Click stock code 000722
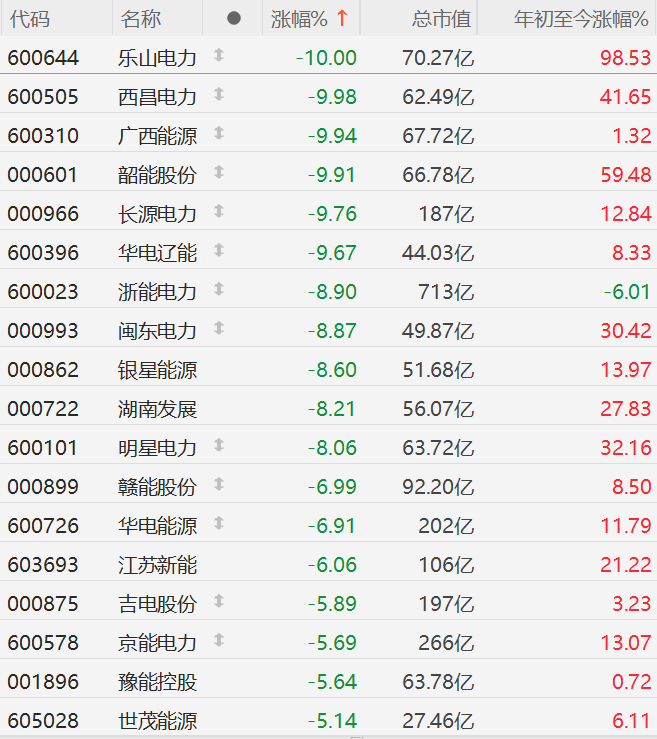This screenshot has height=739, width=657. [43, 409]
